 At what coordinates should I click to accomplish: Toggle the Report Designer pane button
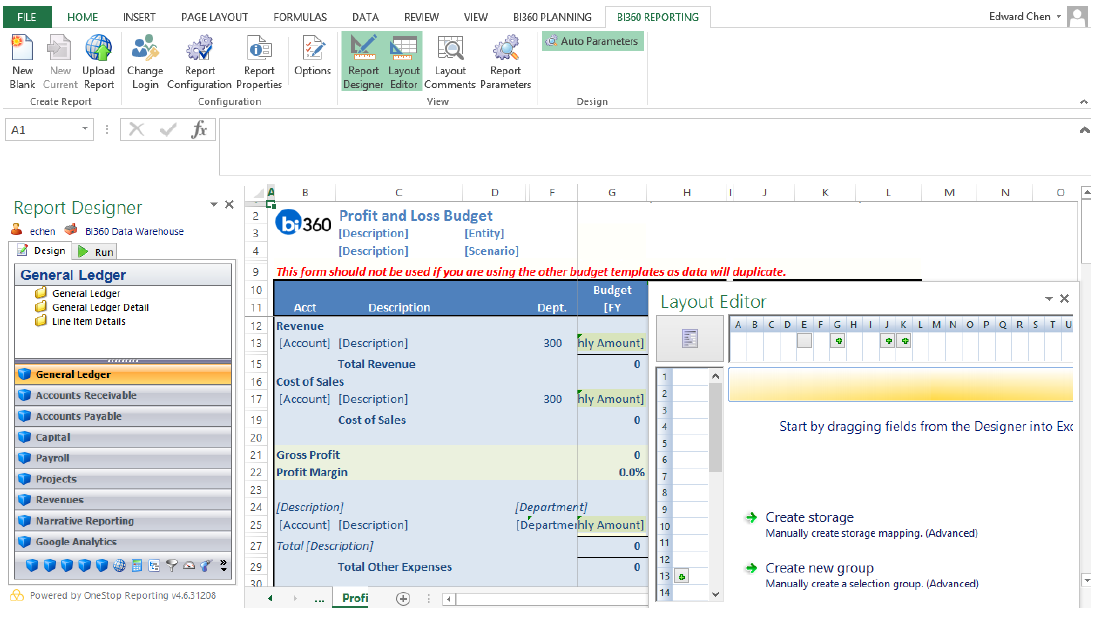(x=363, y=62)
